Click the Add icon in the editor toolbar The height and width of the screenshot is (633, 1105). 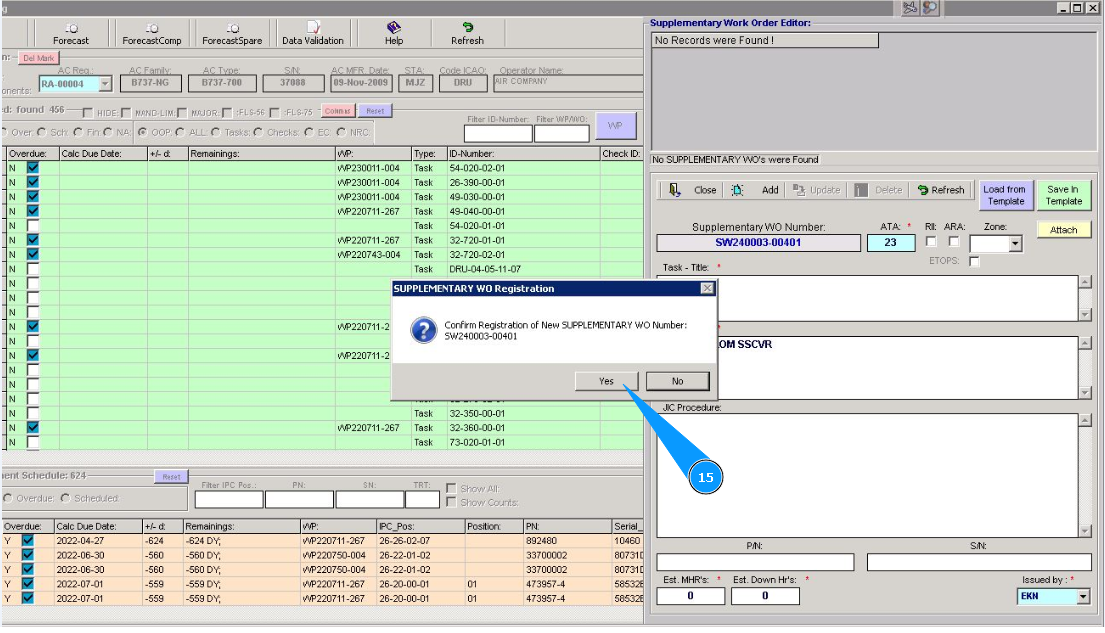[x=738, y=190]
